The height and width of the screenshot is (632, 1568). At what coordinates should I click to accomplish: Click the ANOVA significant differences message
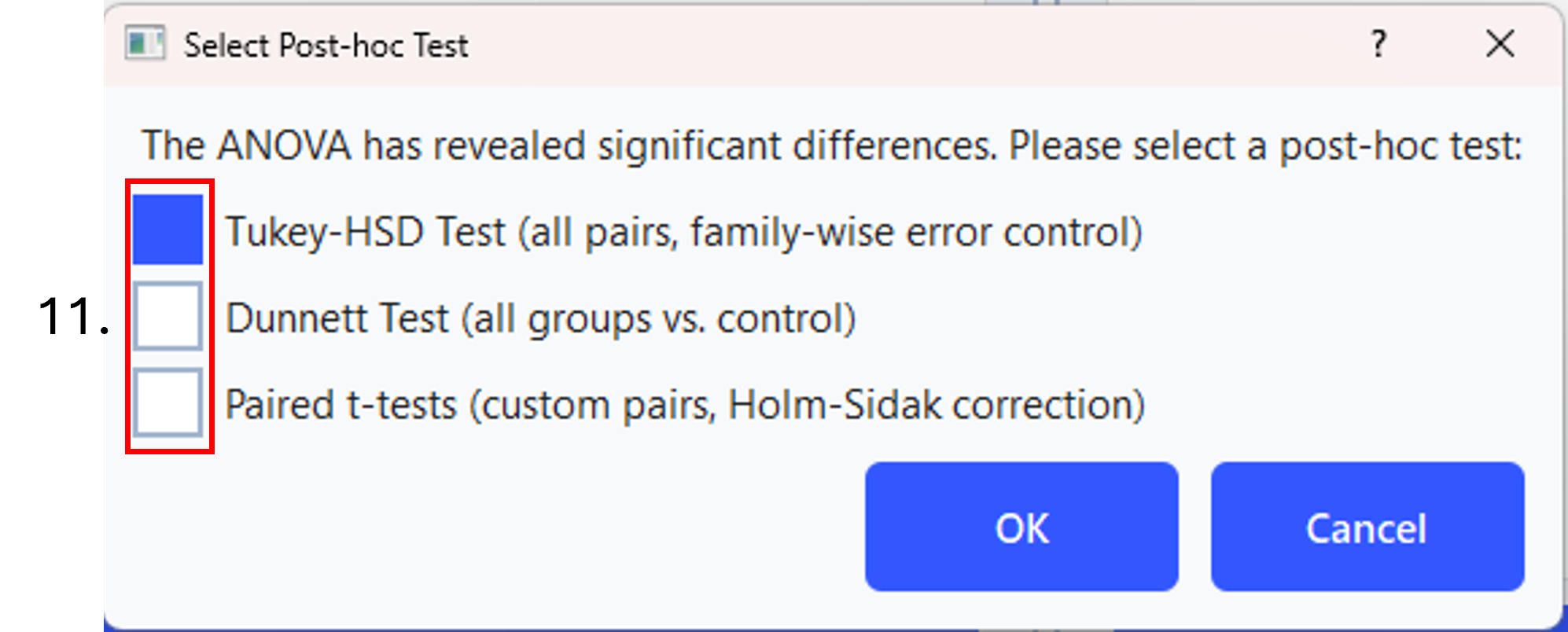[x=832, y=145]
